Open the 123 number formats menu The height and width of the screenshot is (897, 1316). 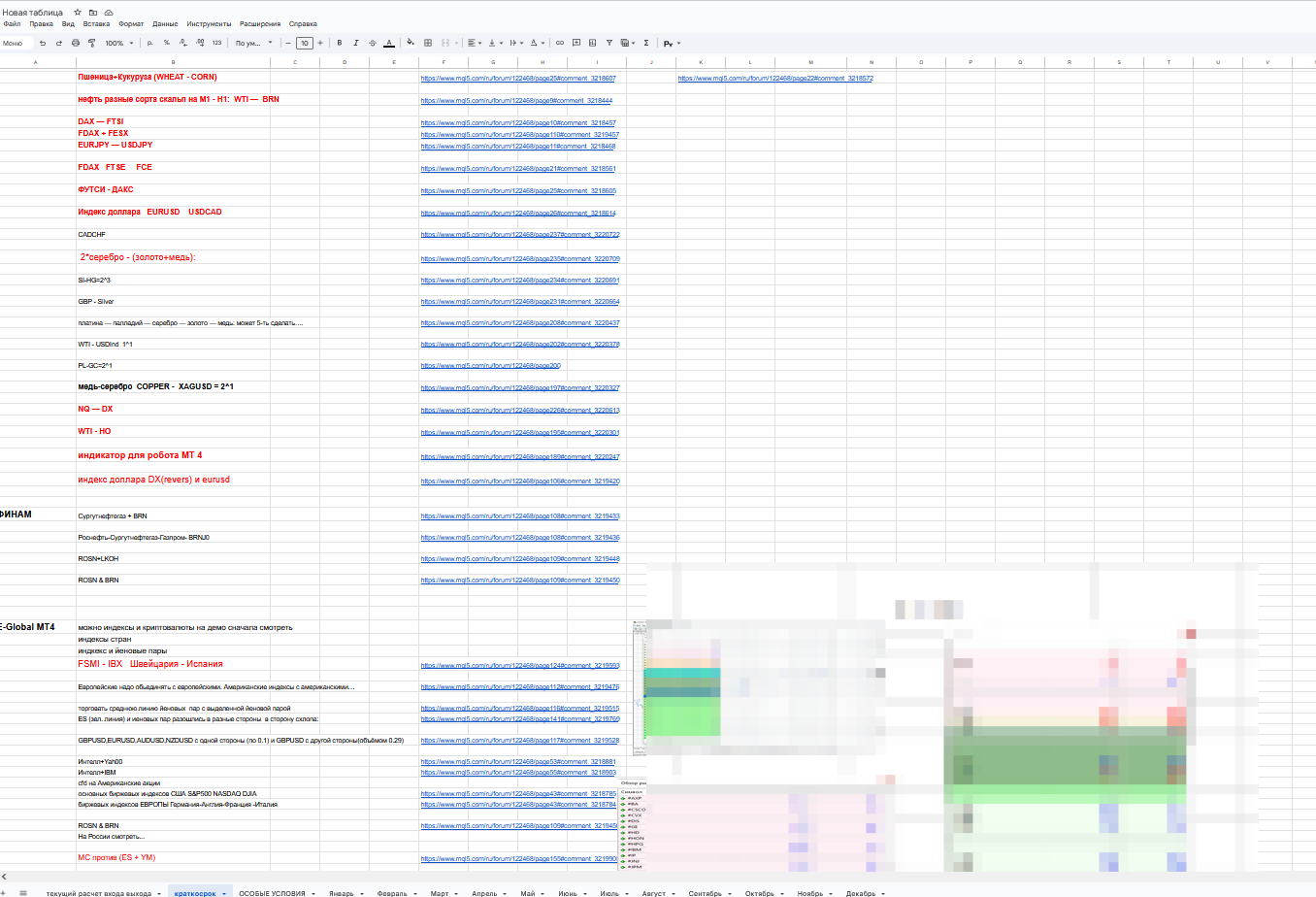pos(216,43)
